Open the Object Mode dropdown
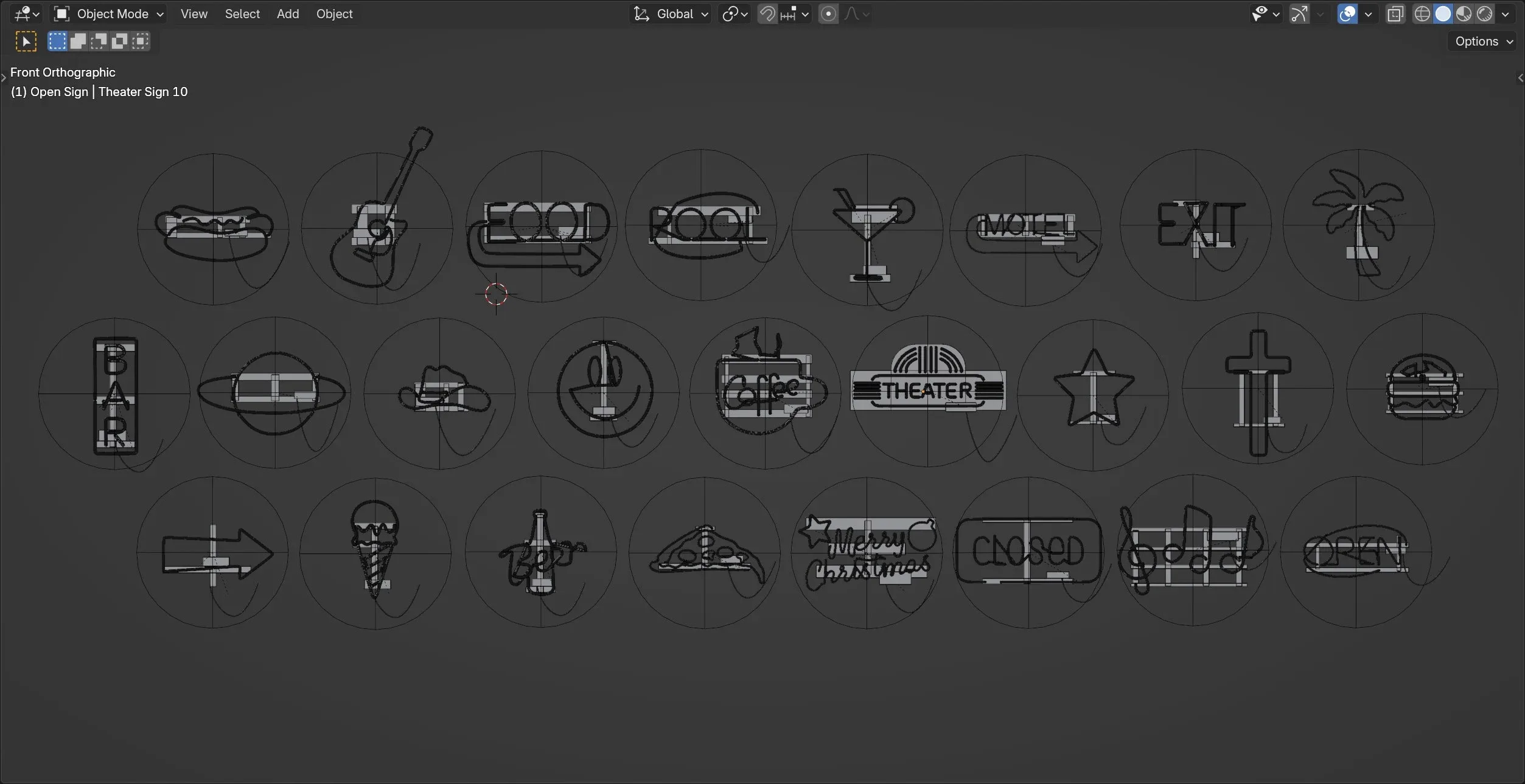This screenshot has height=784, width=1525. tap(109, 14)
